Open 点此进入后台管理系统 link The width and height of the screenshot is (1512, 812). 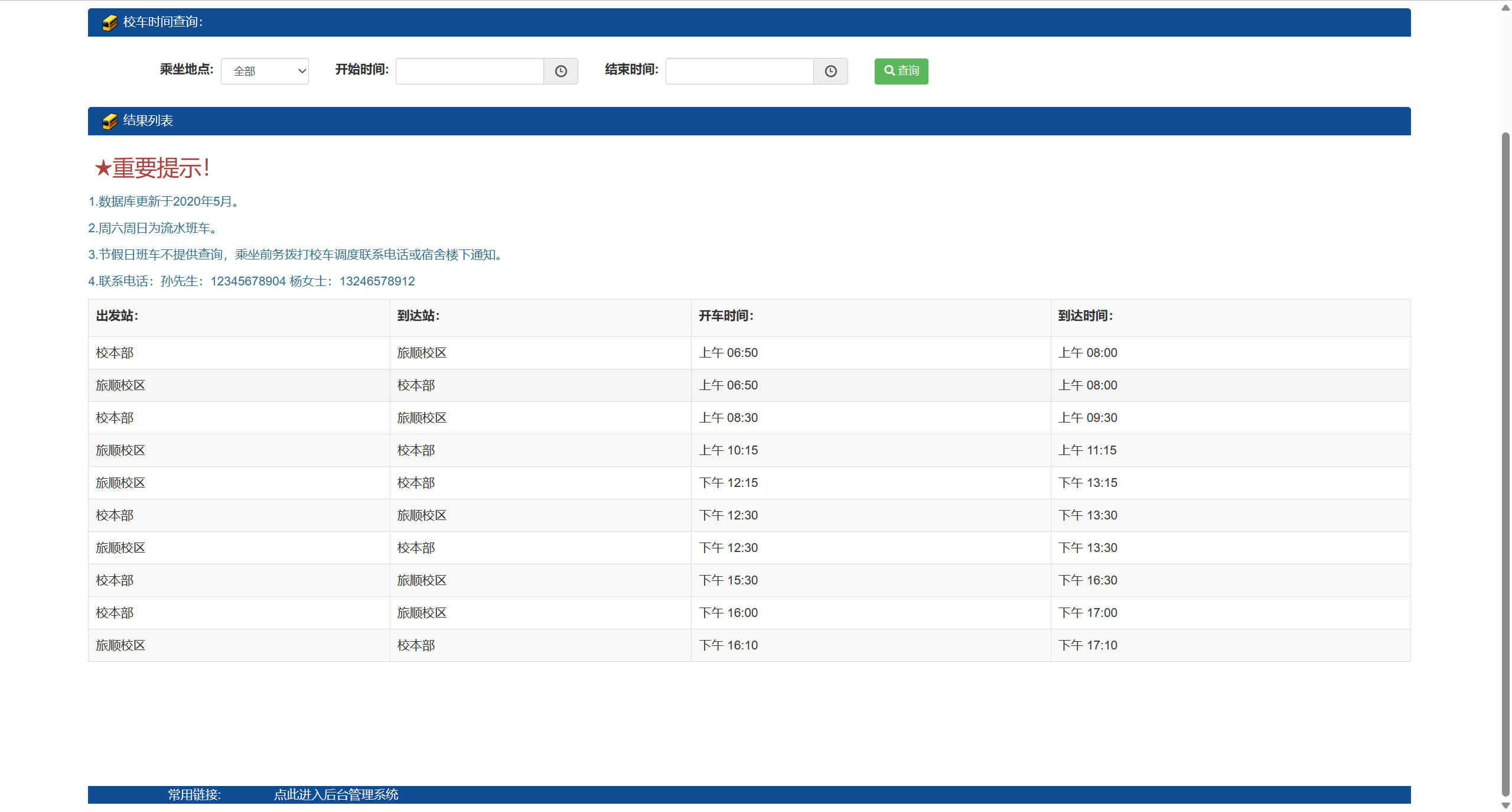(336, 794)
